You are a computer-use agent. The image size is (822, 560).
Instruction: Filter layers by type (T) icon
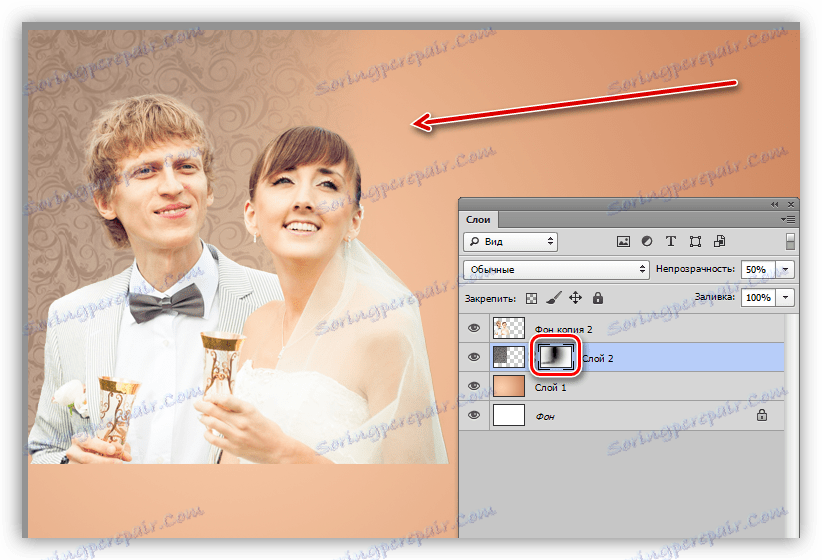click(670, 241)
